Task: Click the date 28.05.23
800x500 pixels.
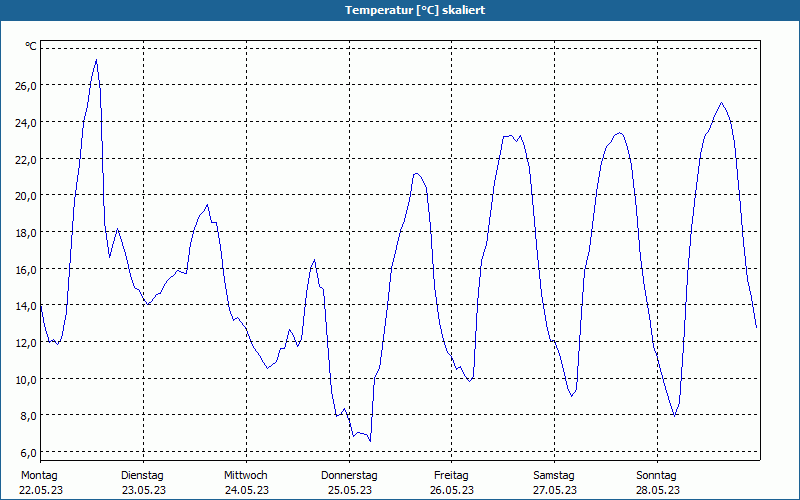Action: click(658, 490)
